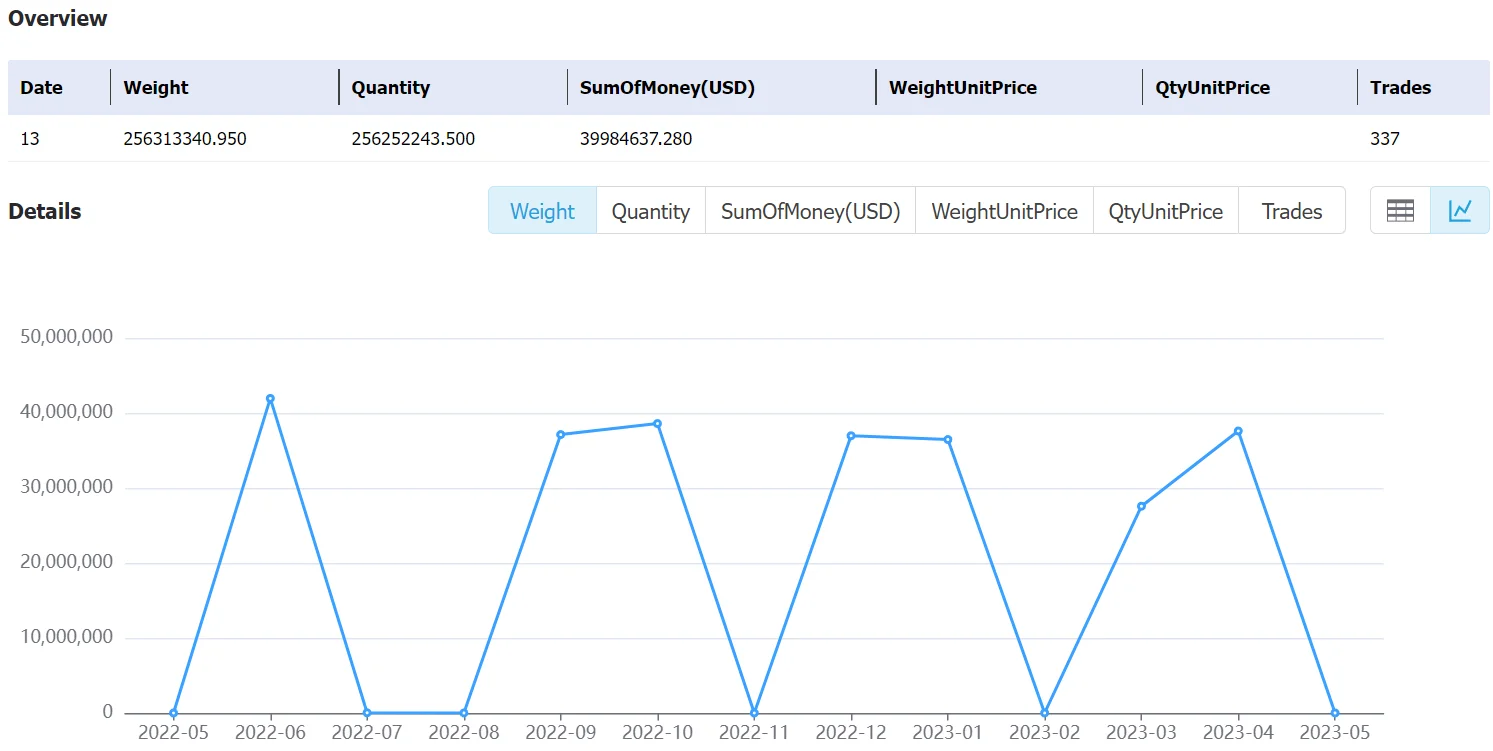Click the 2023-03 data point on chart
This screenshot has width=1493, height=751.
click(x=1141, y=506)
